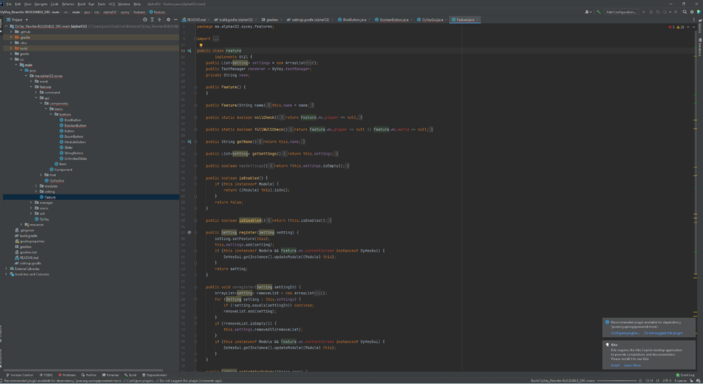This screenshot has width=703, height=384.
Task: Open the Terminal tool window
Action: (110, 375)
